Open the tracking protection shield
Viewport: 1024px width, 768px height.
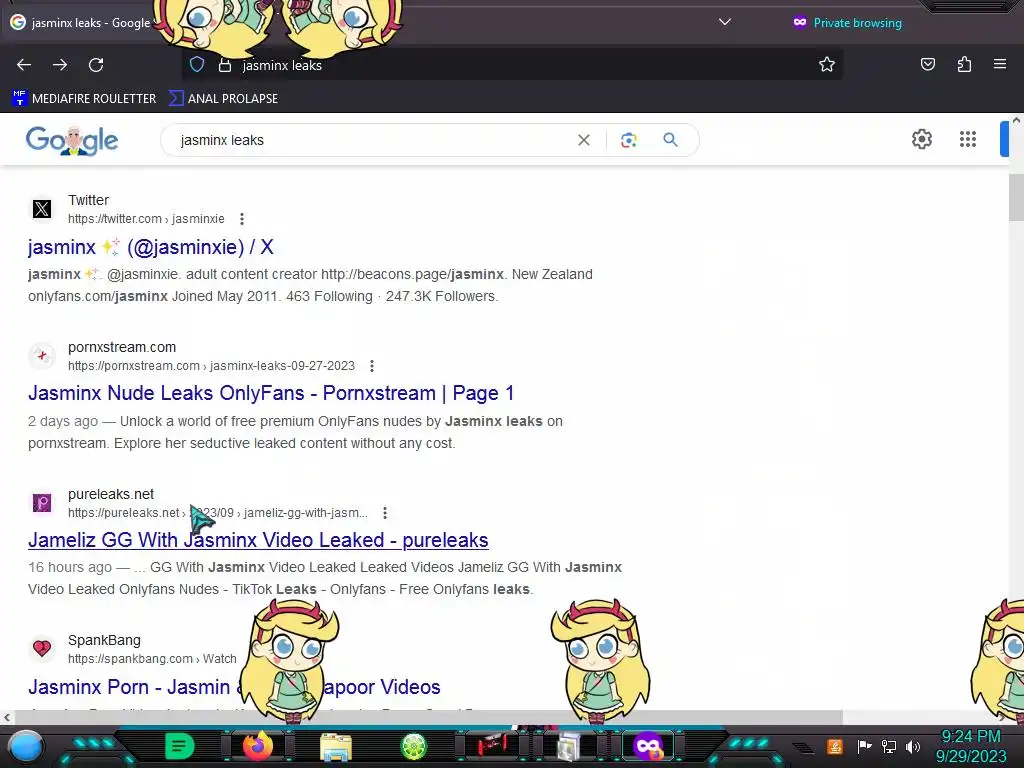[197, 65]
